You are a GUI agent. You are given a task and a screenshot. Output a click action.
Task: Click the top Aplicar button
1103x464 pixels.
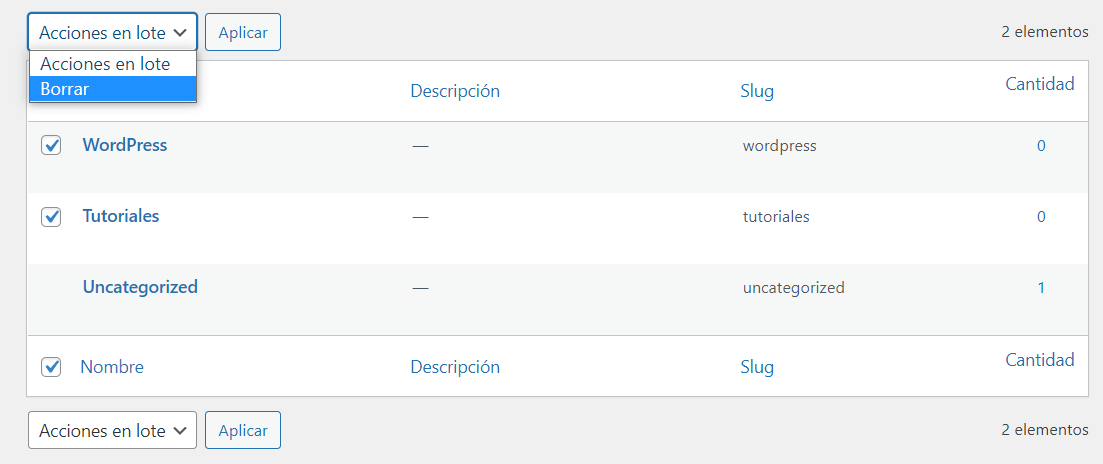pyautogui.click(x=243, y=32)
